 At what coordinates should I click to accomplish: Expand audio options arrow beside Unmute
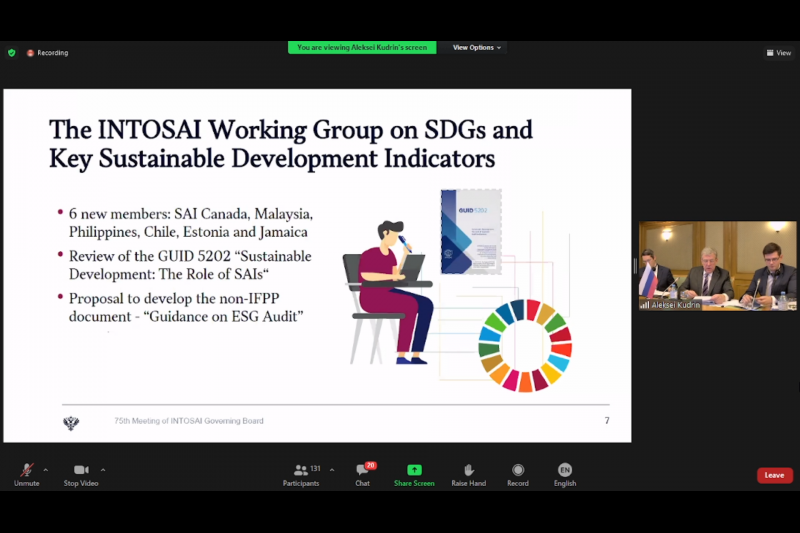[45, 469]
